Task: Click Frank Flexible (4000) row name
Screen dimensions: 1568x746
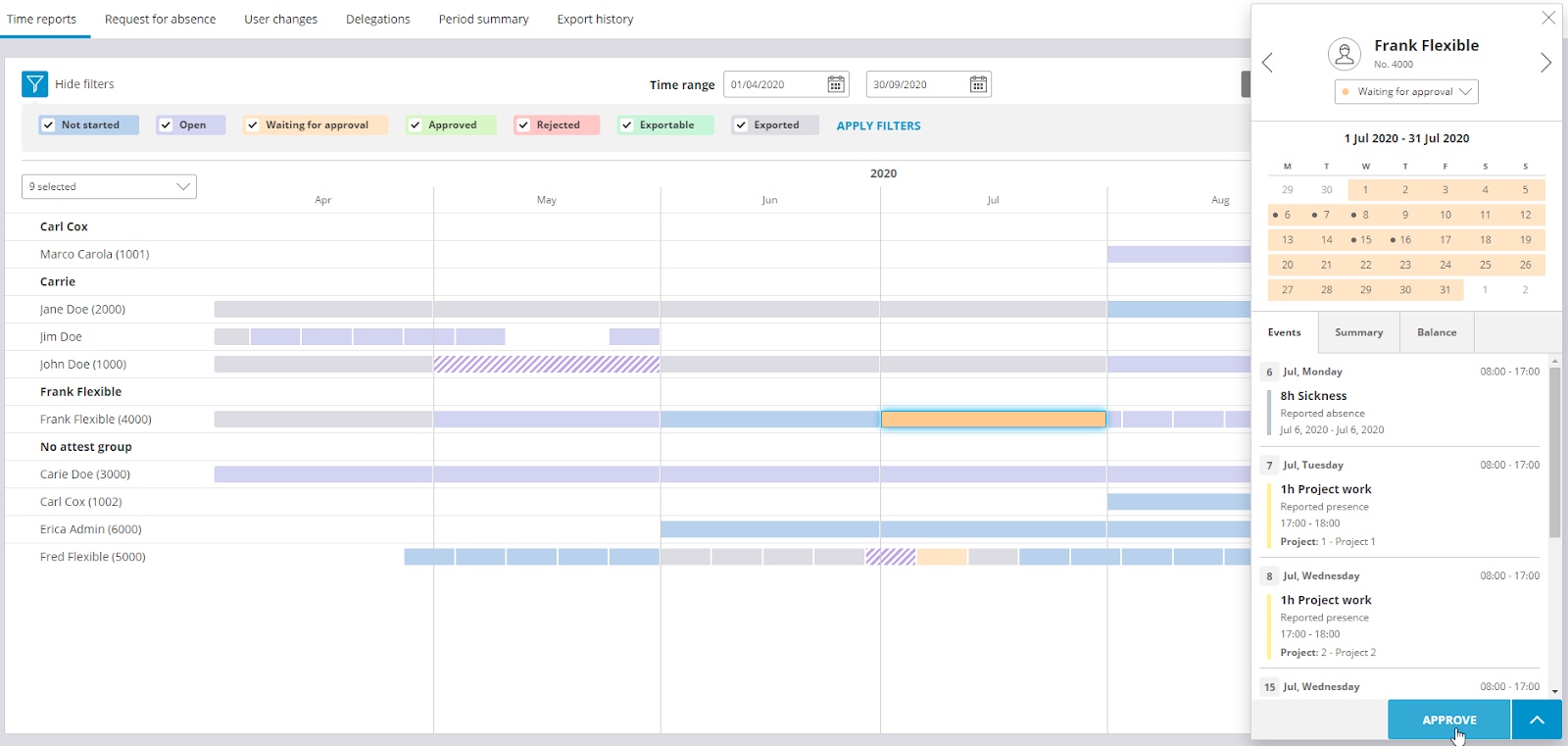Action: coord(96,419)
